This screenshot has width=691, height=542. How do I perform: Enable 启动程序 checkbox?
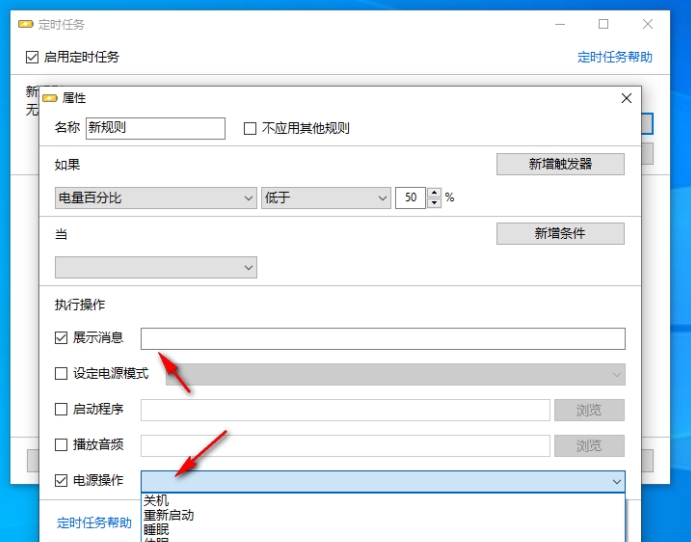(x=61, y=409)
